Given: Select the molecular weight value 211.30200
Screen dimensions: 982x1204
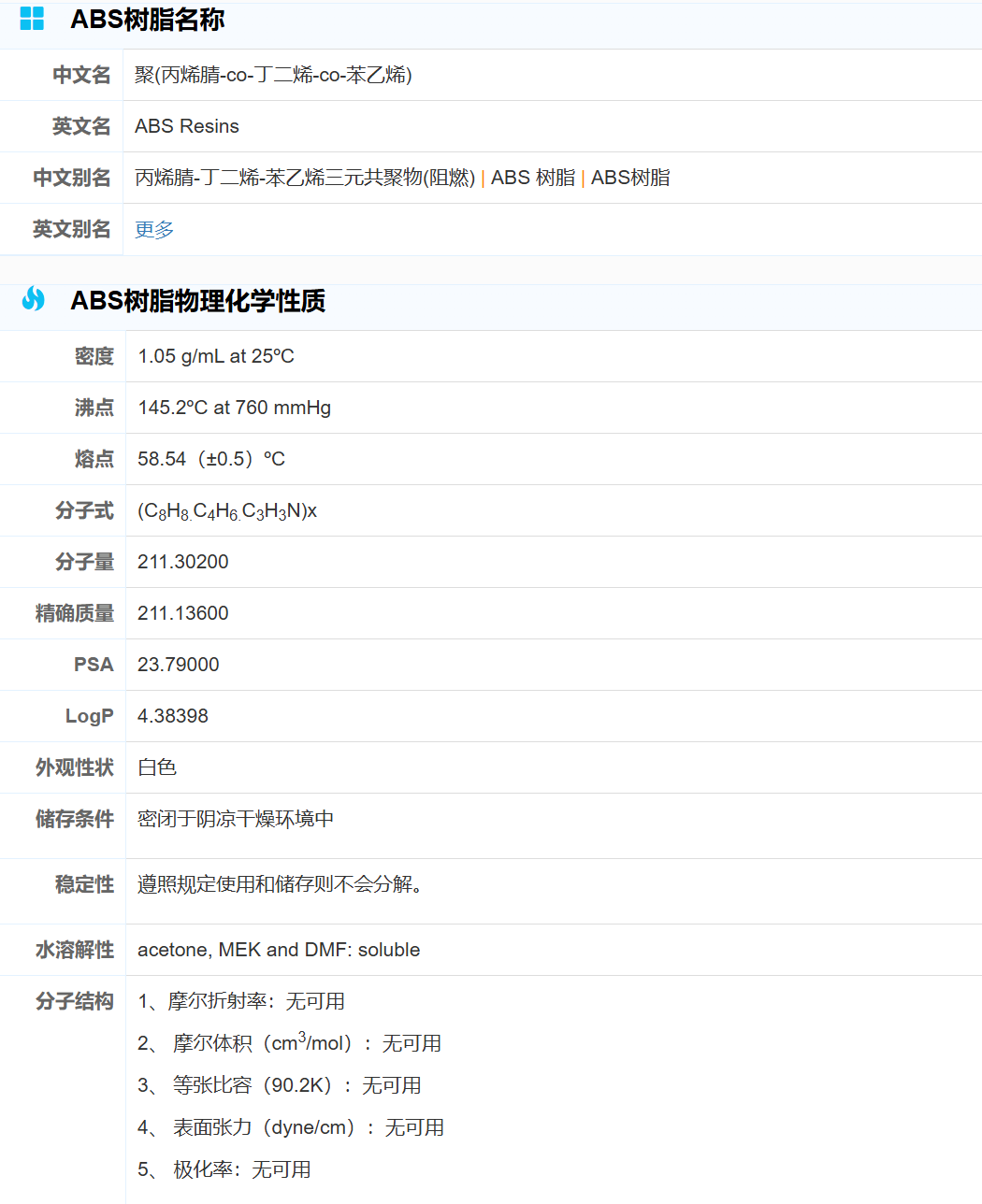Looking at the screenshot, I should (x=183, y=562).
